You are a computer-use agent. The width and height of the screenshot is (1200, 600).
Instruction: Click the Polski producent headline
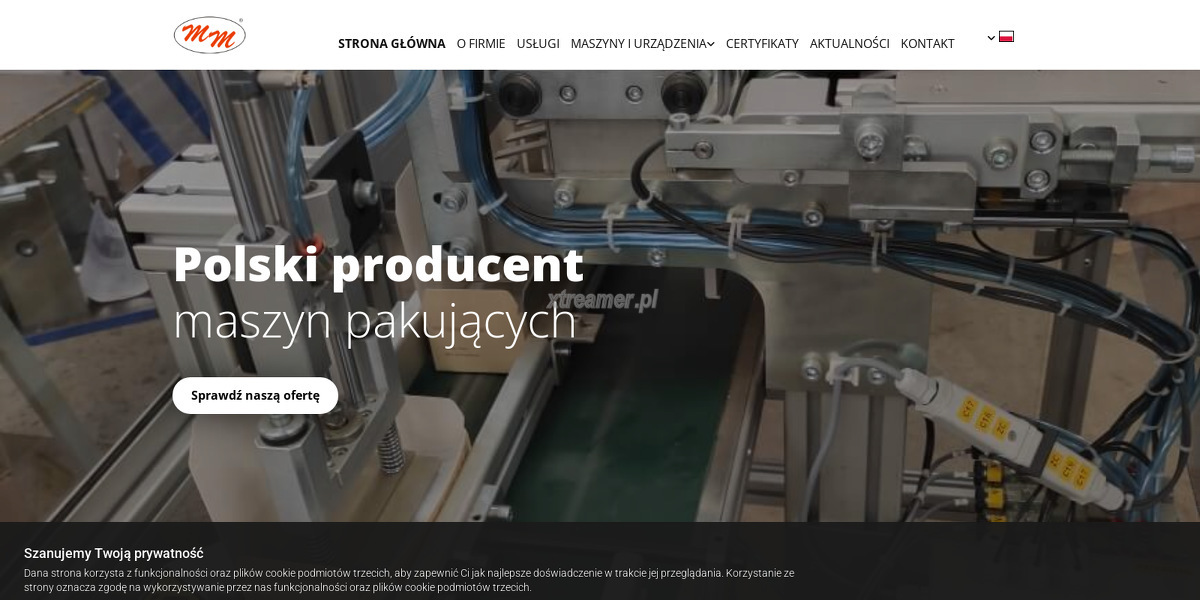378,265
